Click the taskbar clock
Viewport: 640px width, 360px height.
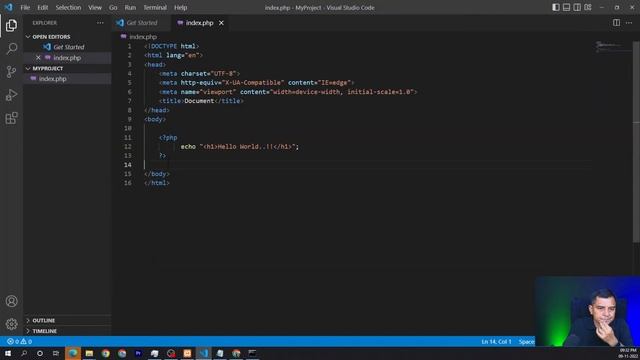point(628,353)
